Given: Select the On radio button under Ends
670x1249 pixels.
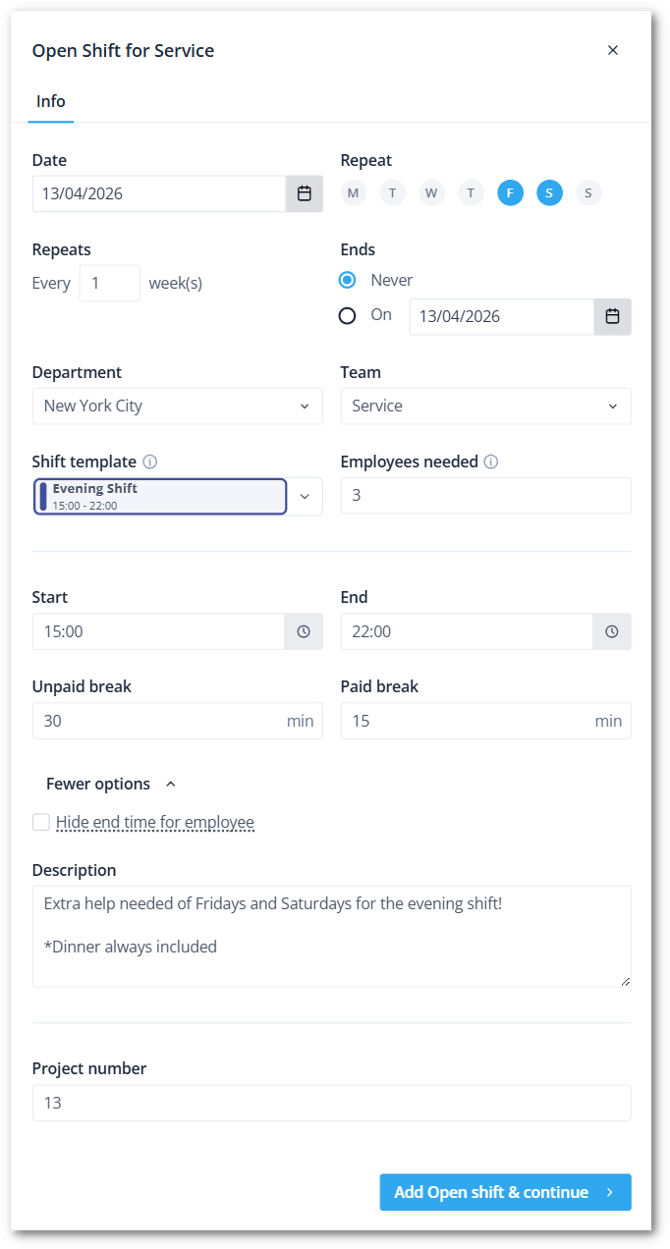Looking at the screenshot, I should coord(347,315).
